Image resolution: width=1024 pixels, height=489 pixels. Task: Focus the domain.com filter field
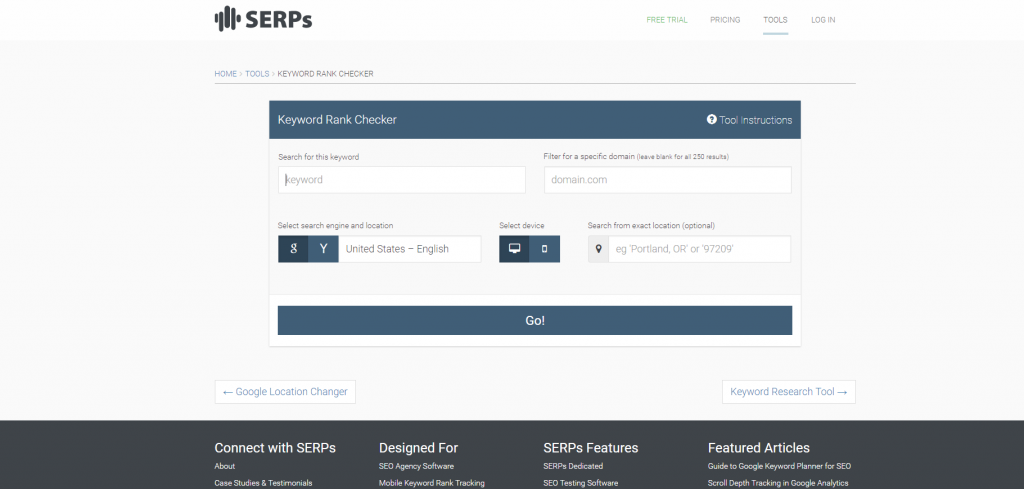(x=667, y=180)
